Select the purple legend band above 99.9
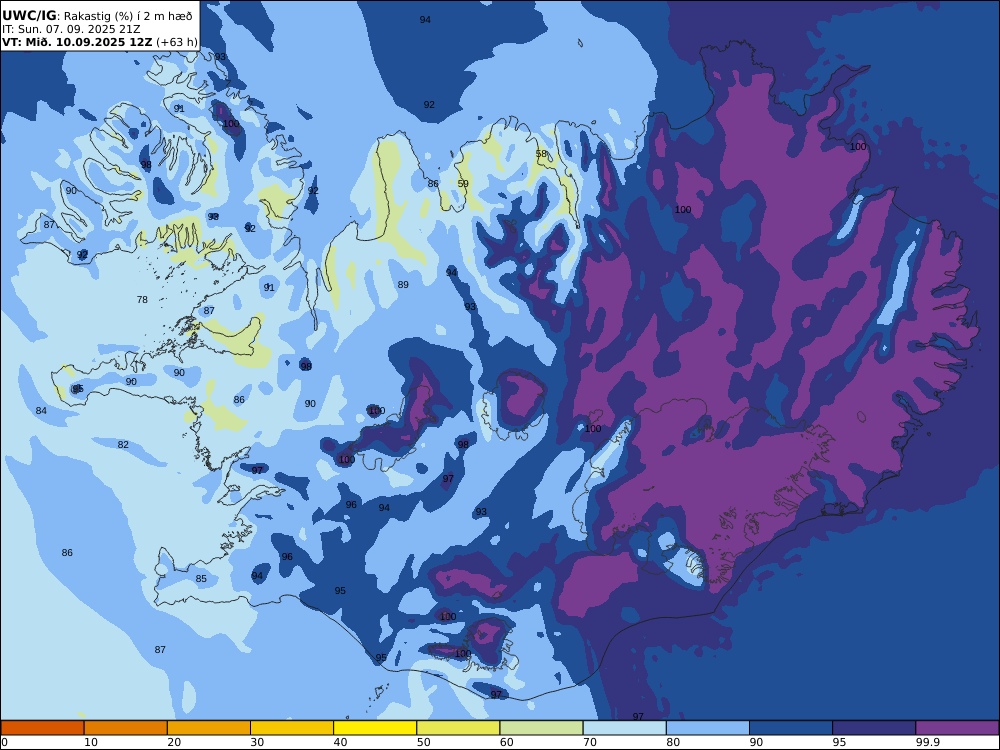 pyautogui.click(x=957, y=728)
